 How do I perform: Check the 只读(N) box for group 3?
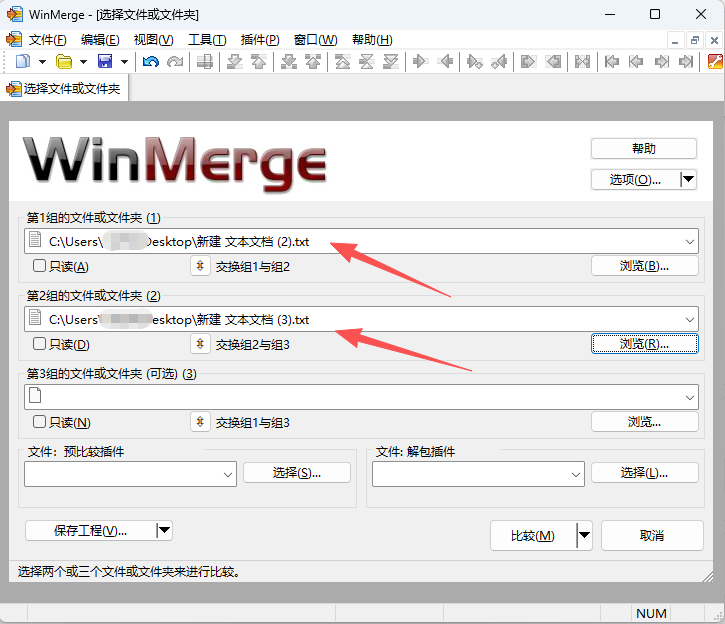tap(39, 422)
